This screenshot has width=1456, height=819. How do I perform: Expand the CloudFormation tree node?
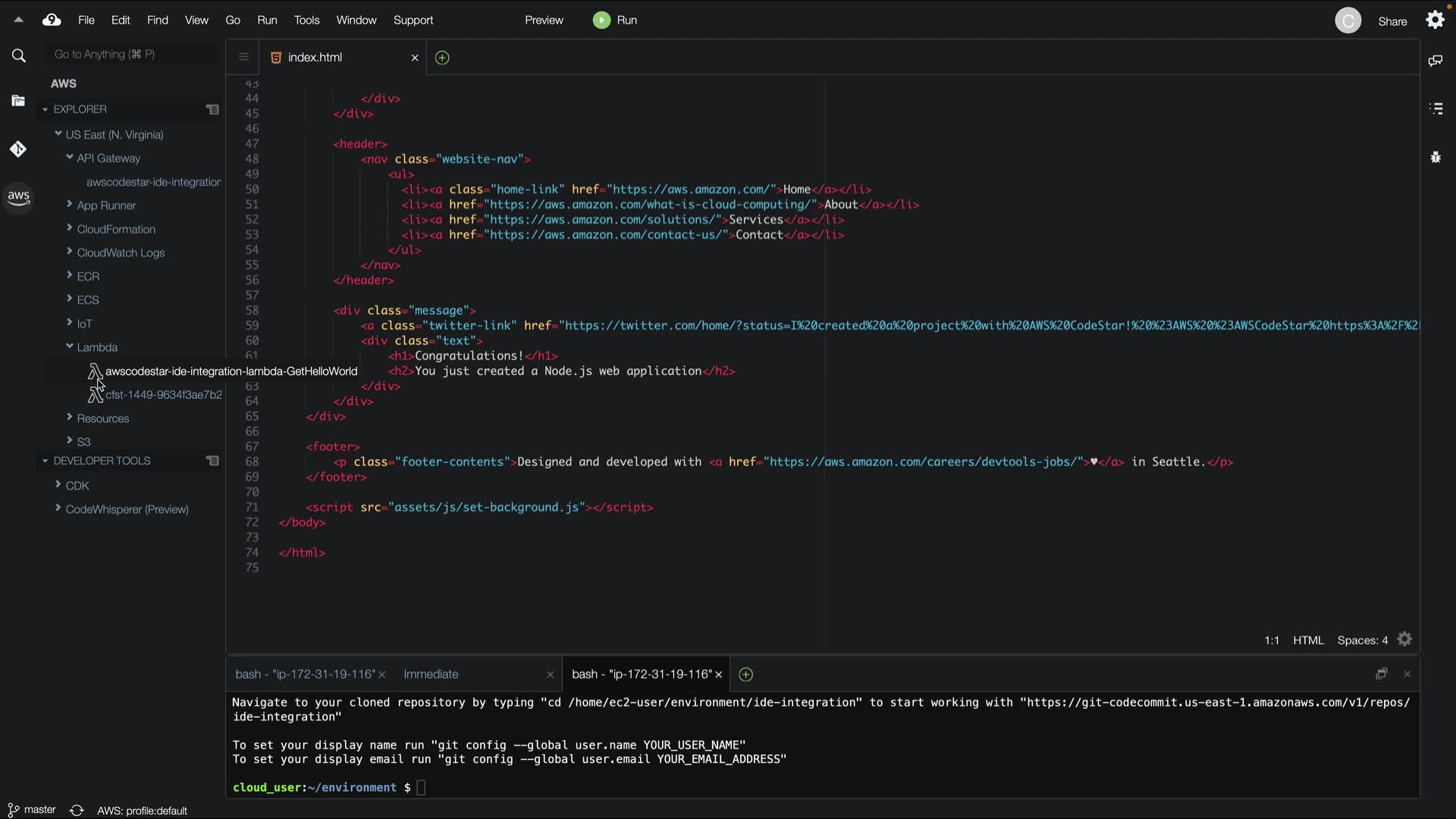coord(70,228)
